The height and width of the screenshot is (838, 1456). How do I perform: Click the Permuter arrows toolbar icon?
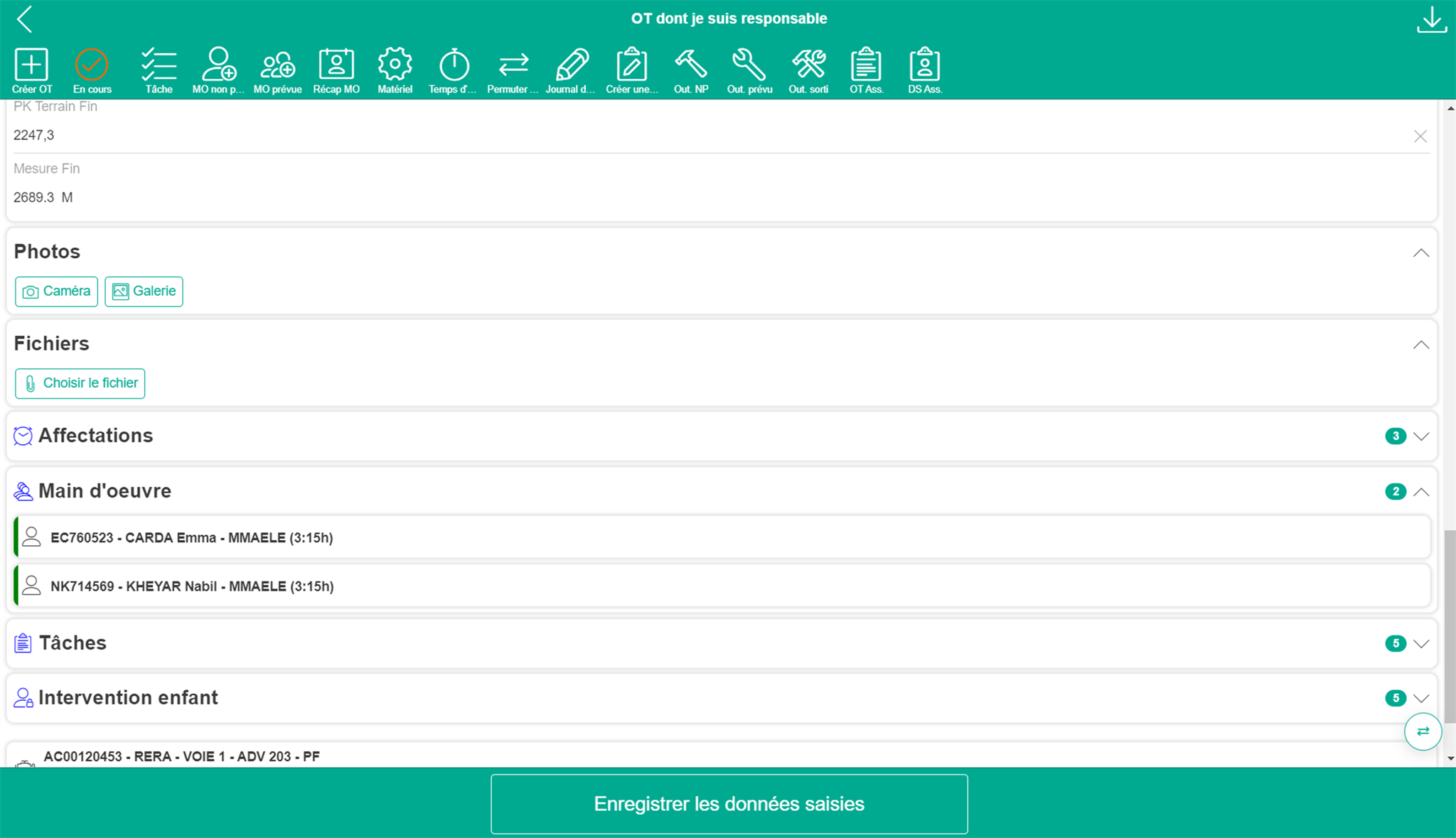coord(513,65)
